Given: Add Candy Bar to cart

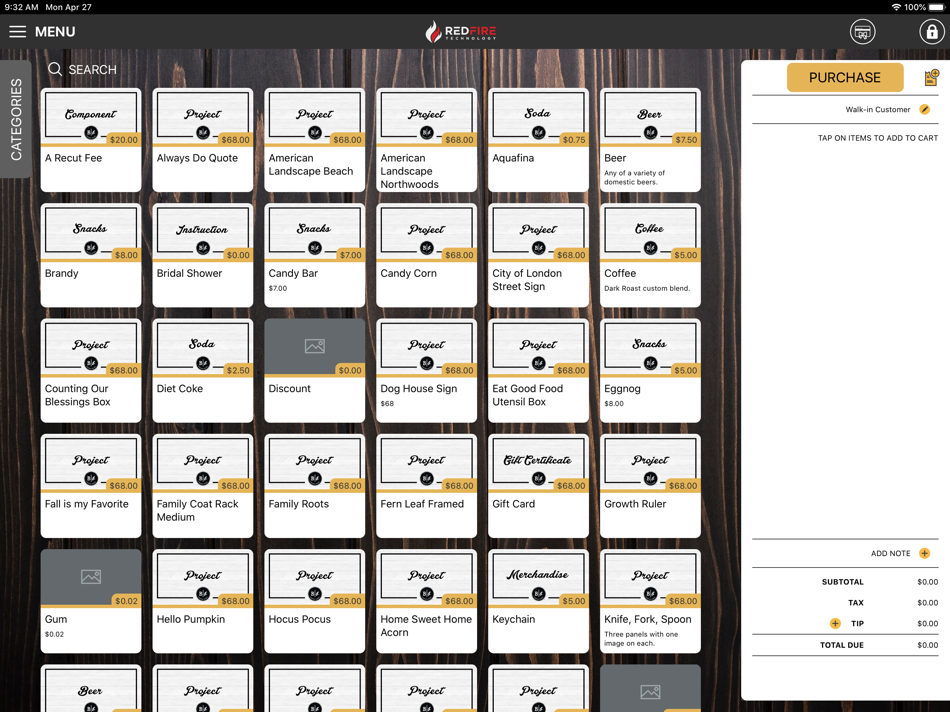Looking at the screenshot, I should click(314, 255).
